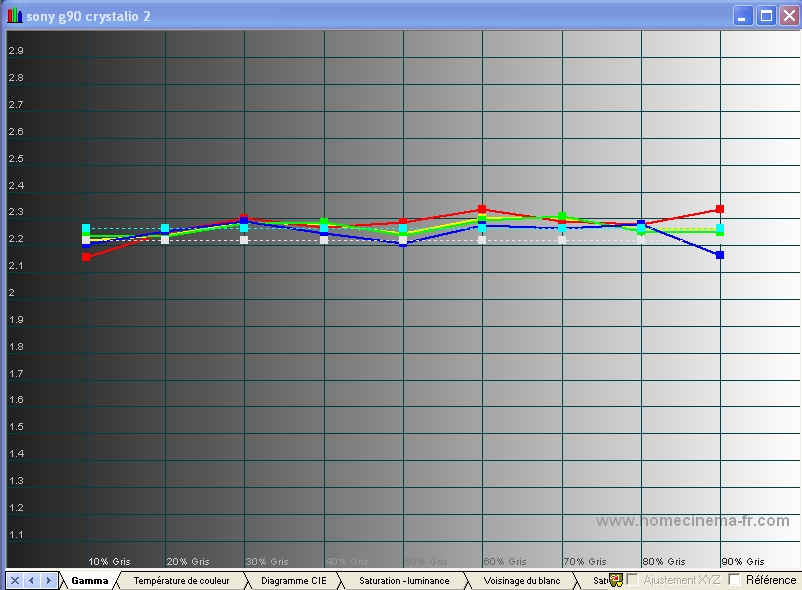Open the Température de couleur tab
Viewport: 802px width, 590px height.
pyautogui.click(x=181, y=581)
